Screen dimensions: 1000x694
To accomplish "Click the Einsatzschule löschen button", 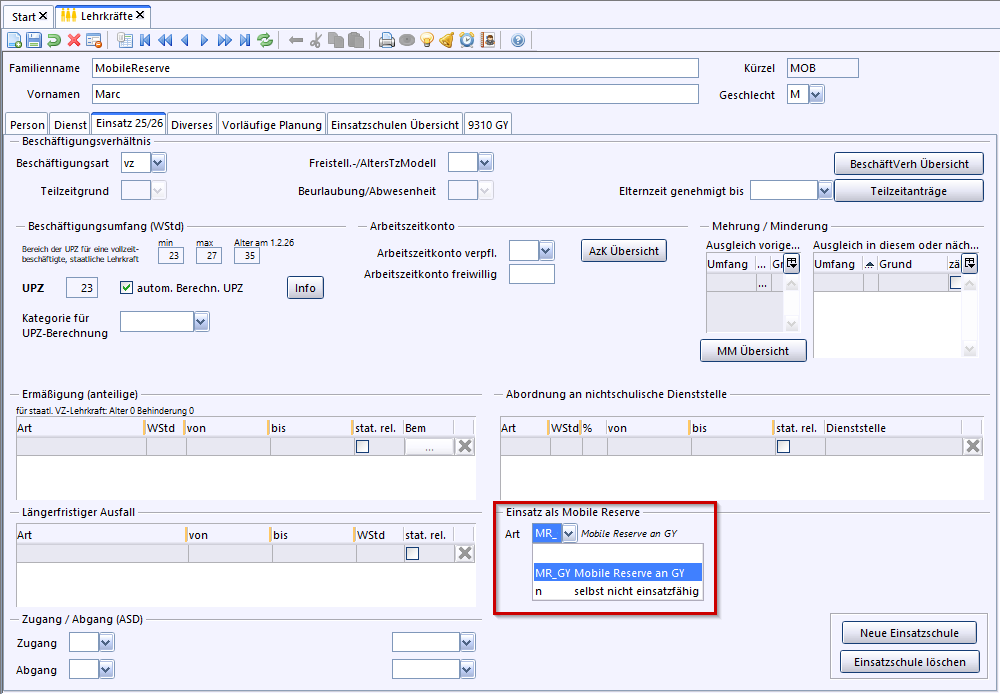I will [x=909, y=661].
